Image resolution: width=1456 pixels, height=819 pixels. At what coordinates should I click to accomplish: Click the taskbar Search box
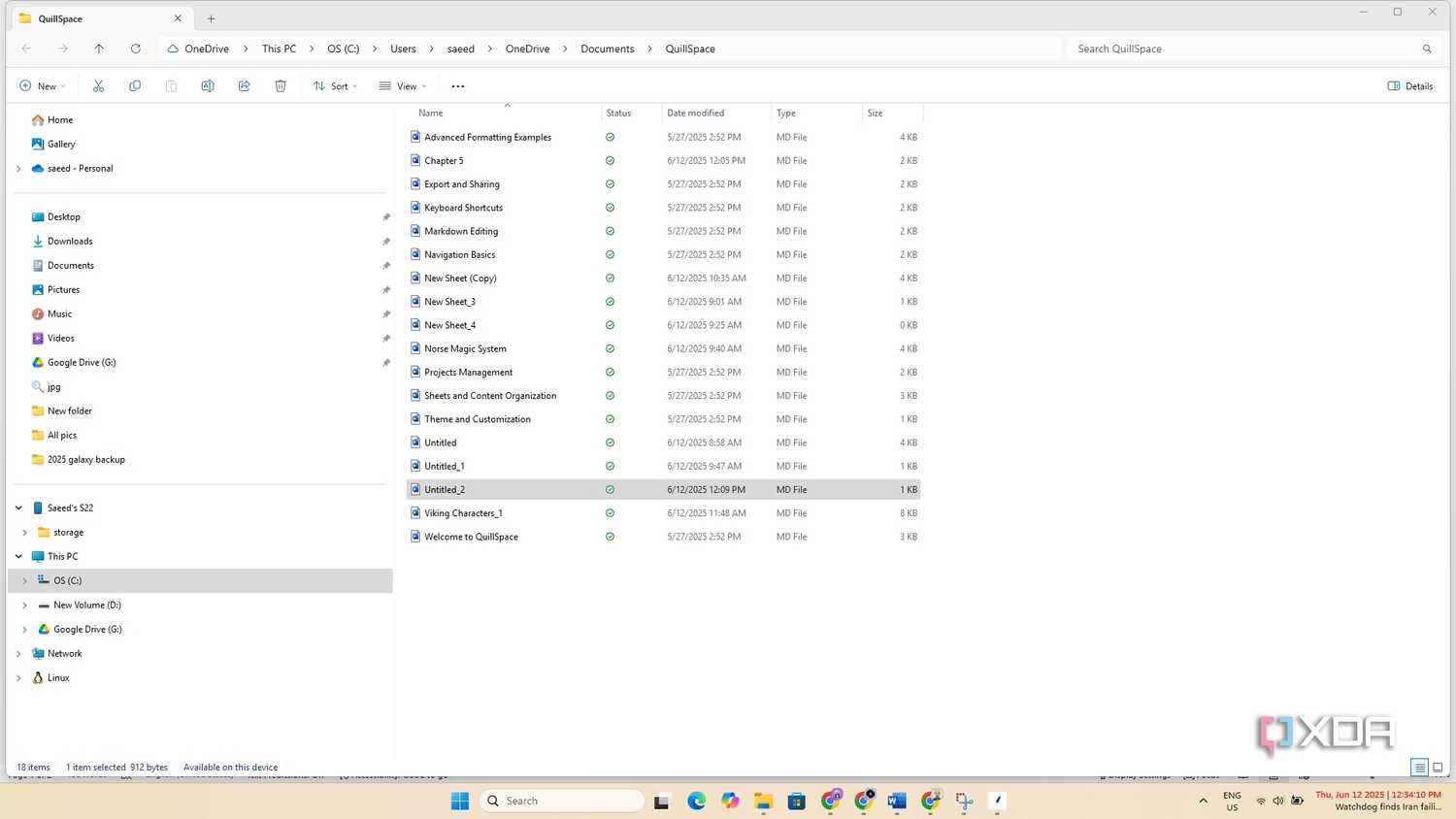pos(562,801)
